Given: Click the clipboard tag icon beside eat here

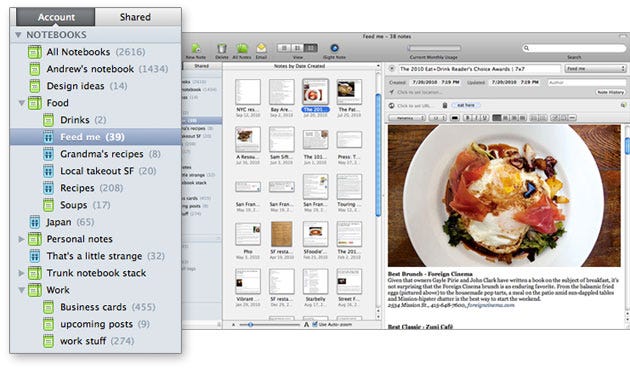Looking at the screenshot, I should point(445,105).
